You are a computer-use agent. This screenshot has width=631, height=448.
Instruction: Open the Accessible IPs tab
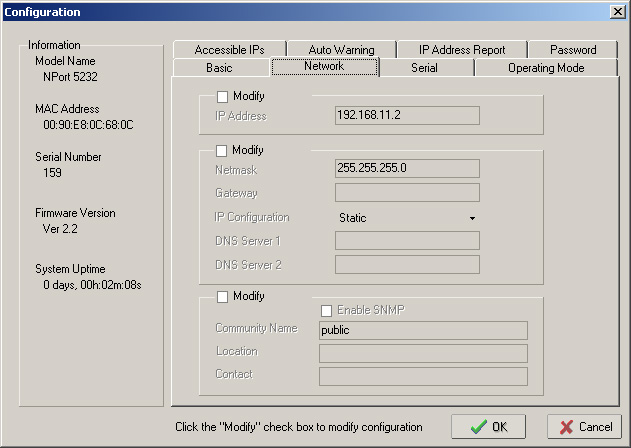coord(229,50)
